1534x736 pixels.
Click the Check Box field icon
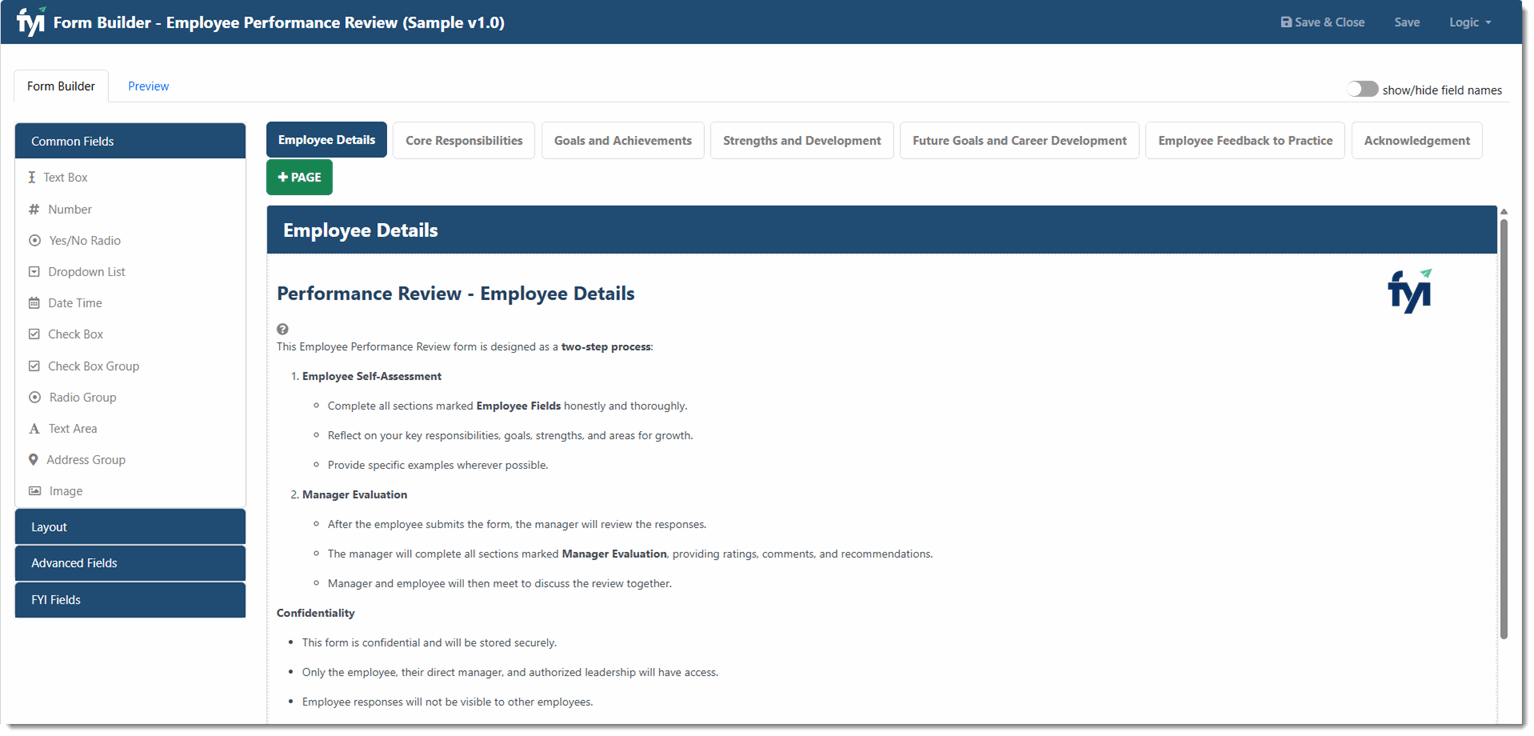coord(34,334)
